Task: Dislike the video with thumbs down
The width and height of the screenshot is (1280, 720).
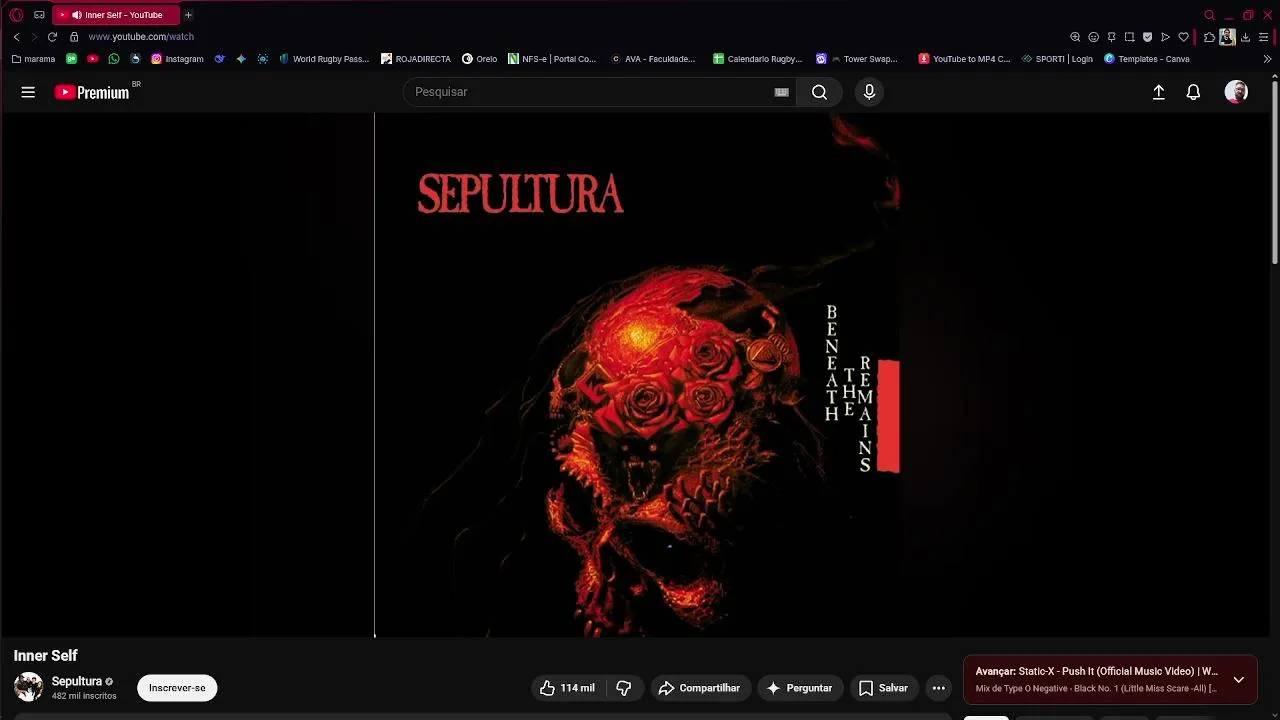Action: 624,688
